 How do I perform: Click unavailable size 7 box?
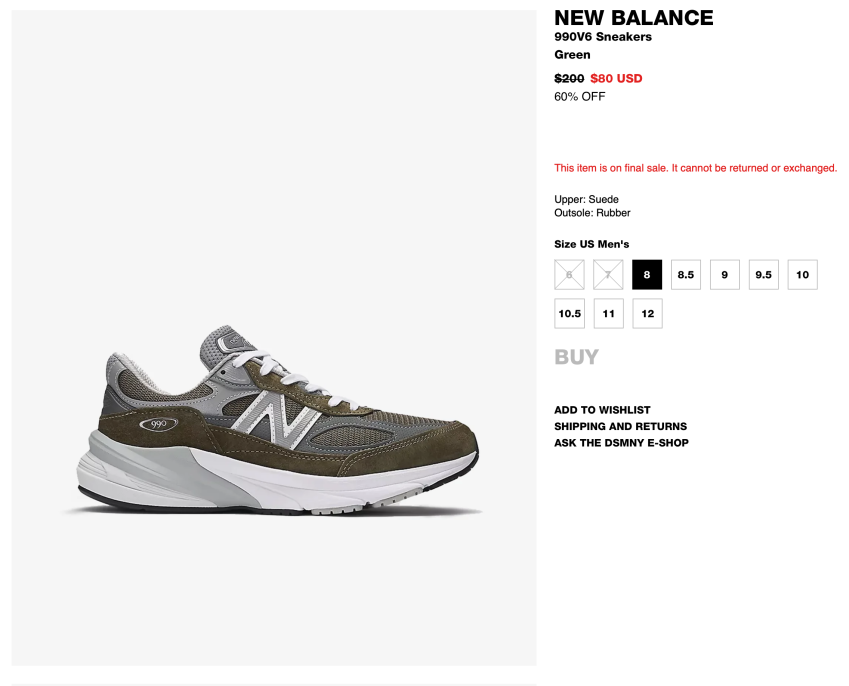pyautogui.click(x=608, y=275)
